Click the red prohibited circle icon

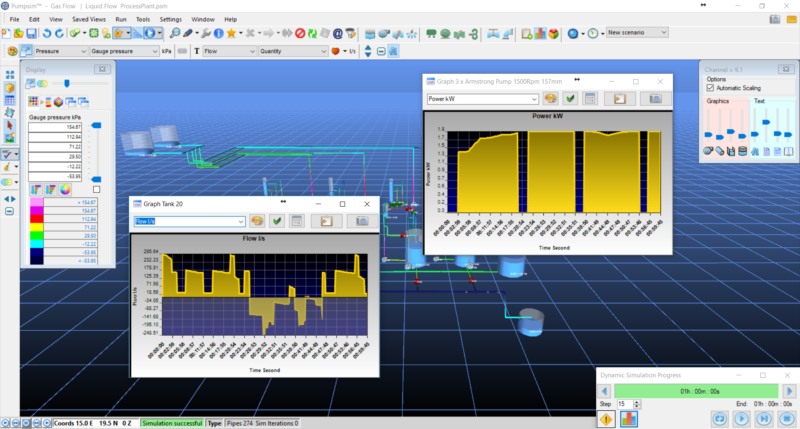pos(300,33)
